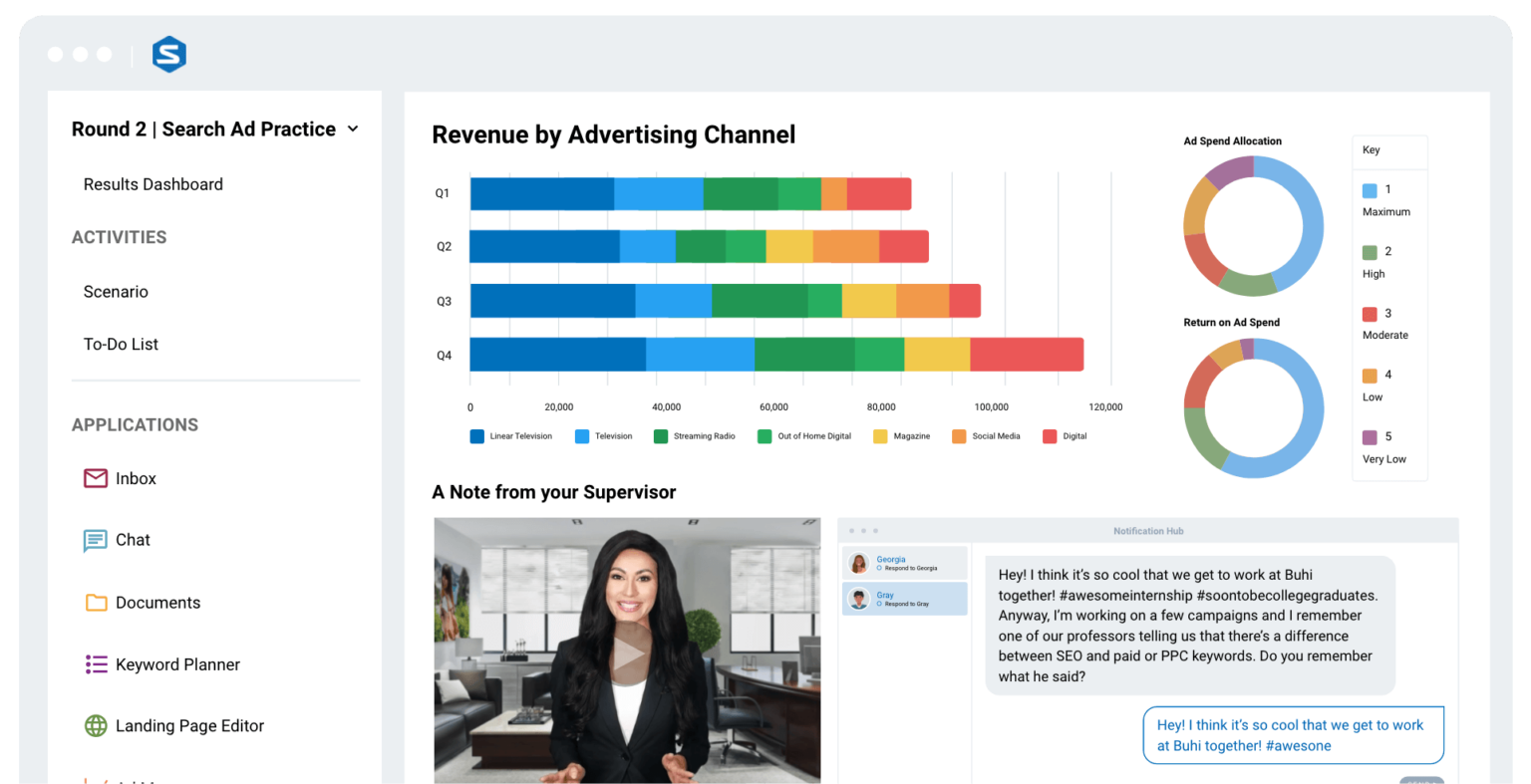Toggle the Social Media legend entry
Image resolution: width=1531 pixels, height=784 pixels.
987,436
